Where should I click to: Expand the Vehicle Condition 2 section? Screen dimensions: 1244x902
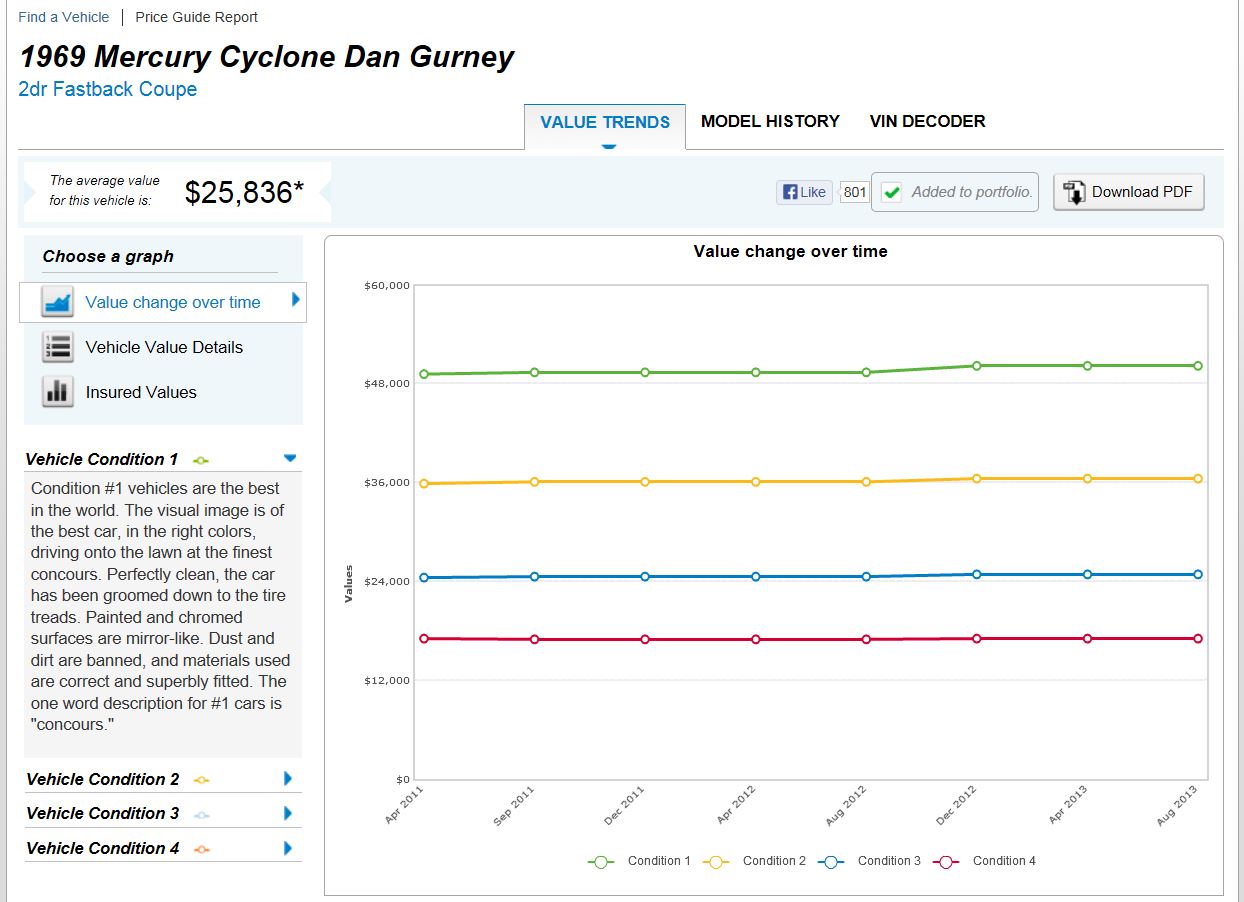point(288,779)
